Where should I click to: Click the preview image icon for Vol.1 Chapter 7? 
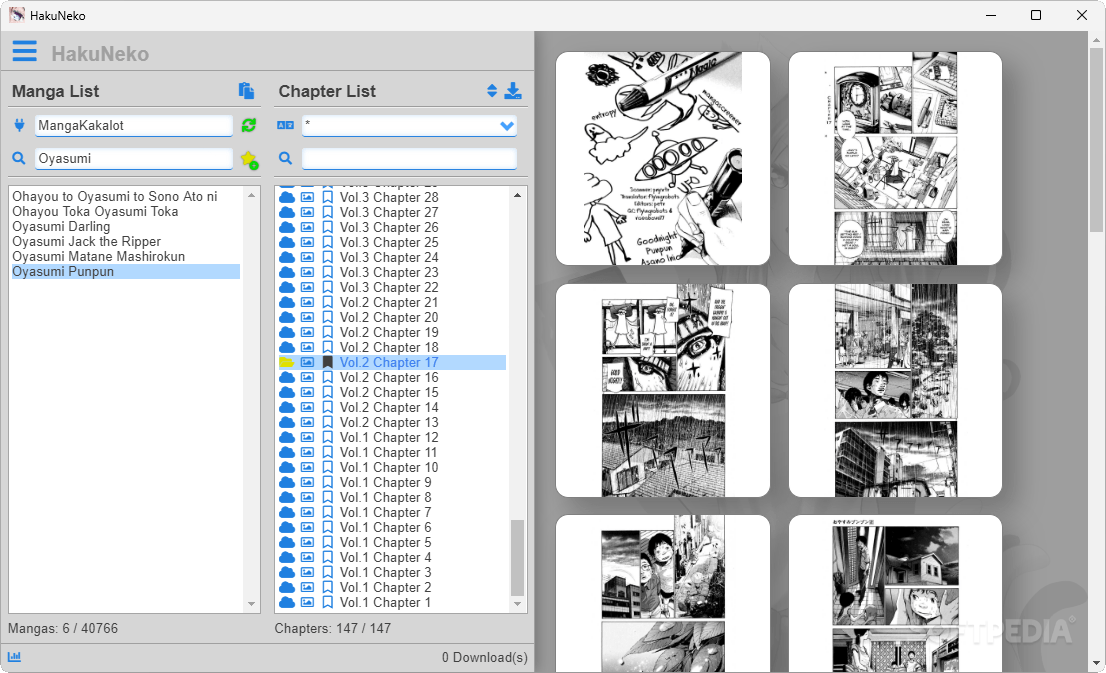click(x=308, y=512)
